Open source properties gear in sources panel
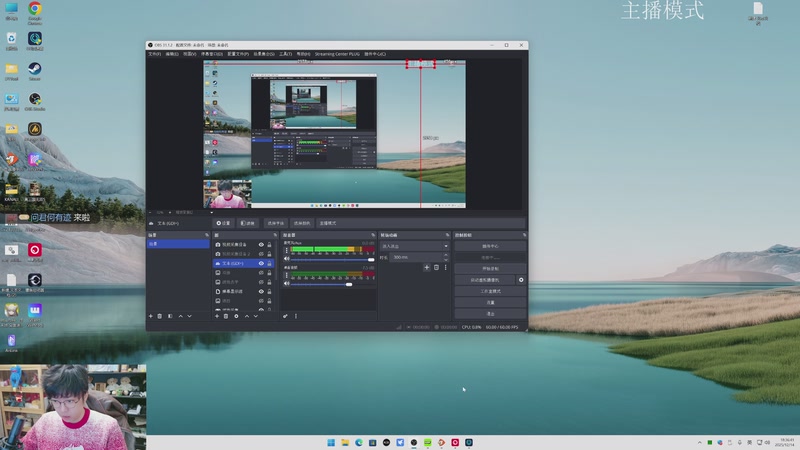 236,316
